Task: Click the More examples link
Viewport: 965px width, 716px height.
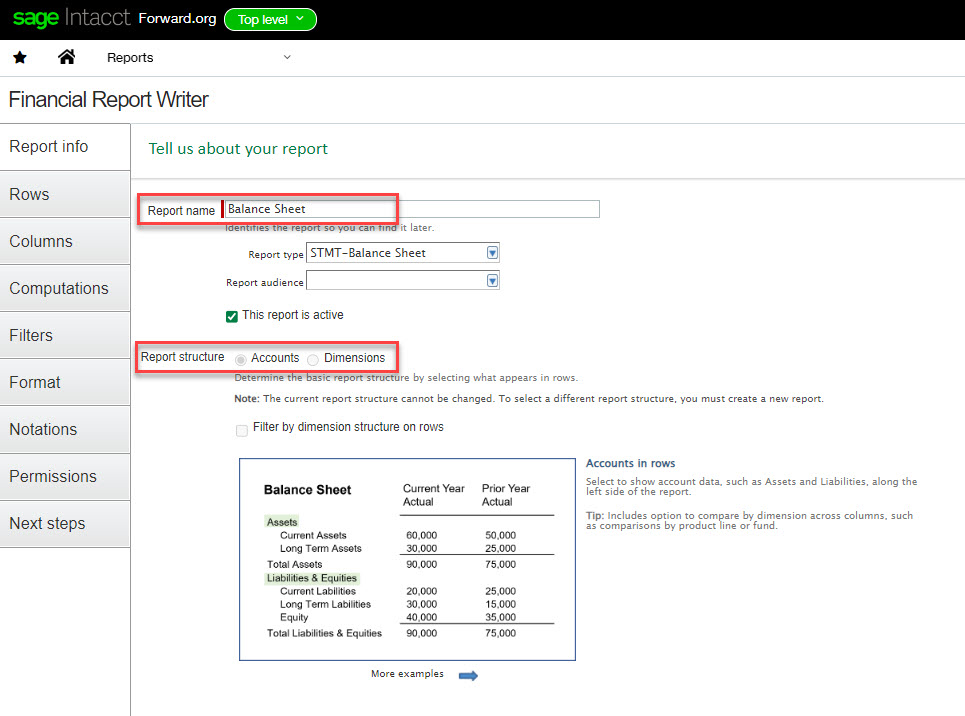Action: [407, 674]
